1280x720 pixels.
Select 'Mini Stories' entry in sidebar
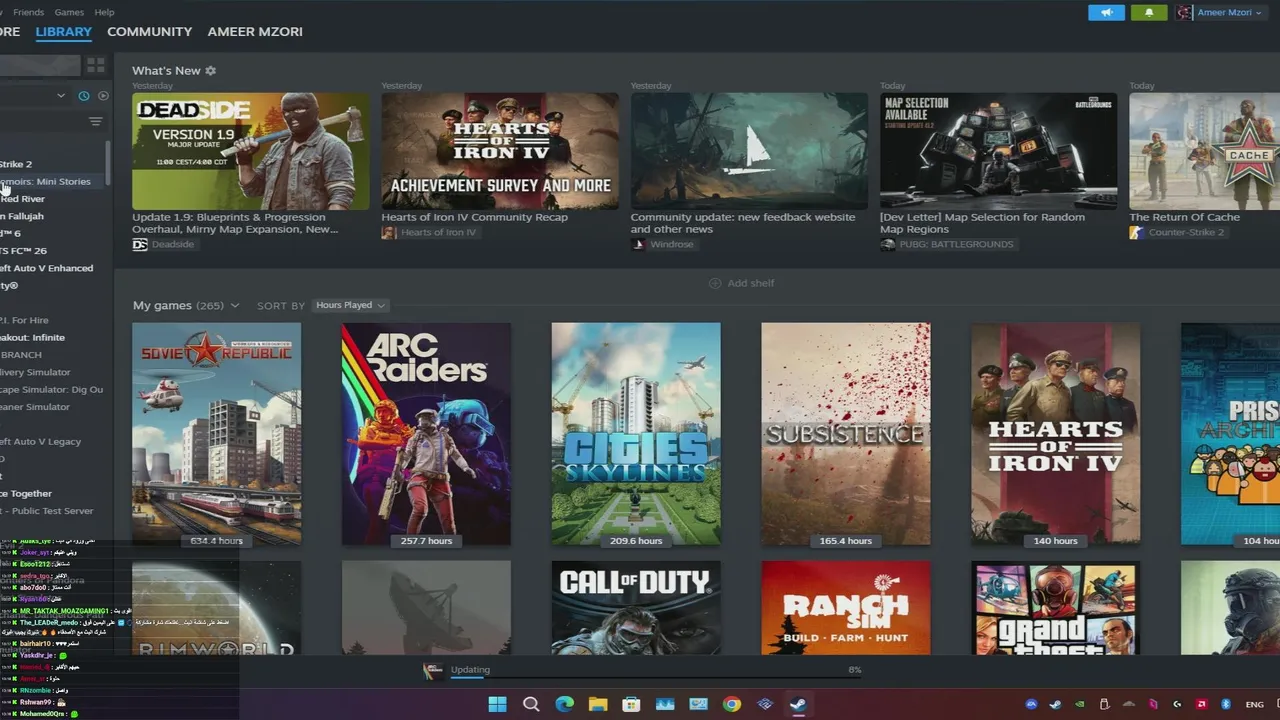click(x=53, y=181)
